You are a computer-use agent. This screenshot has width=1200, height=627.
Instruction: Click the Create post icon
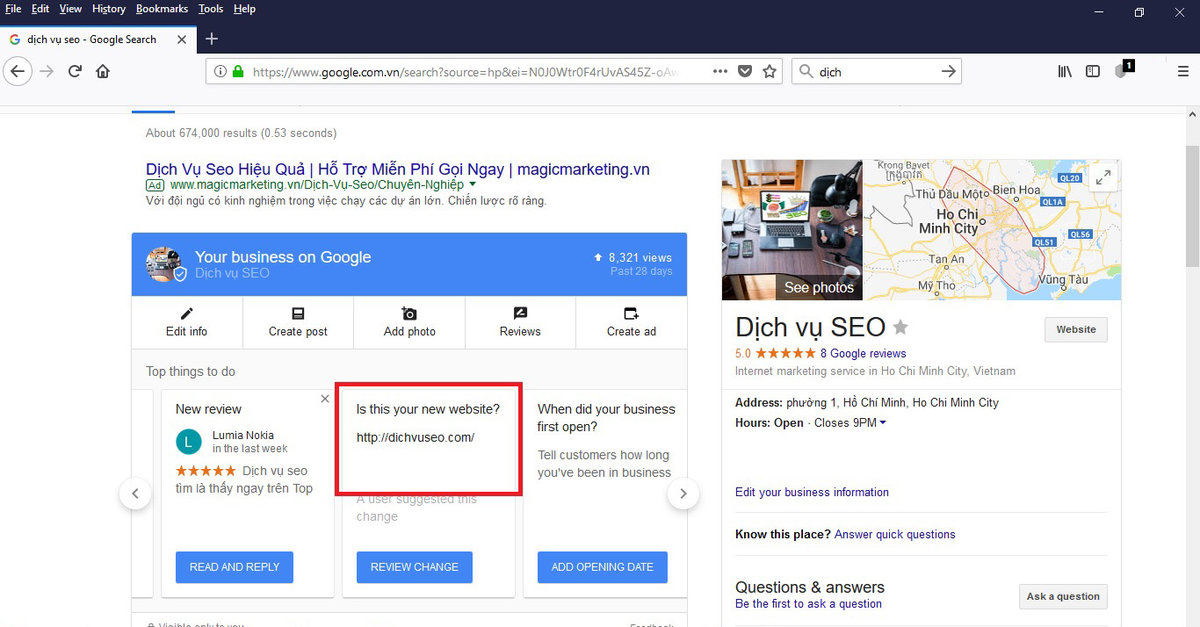298,314
